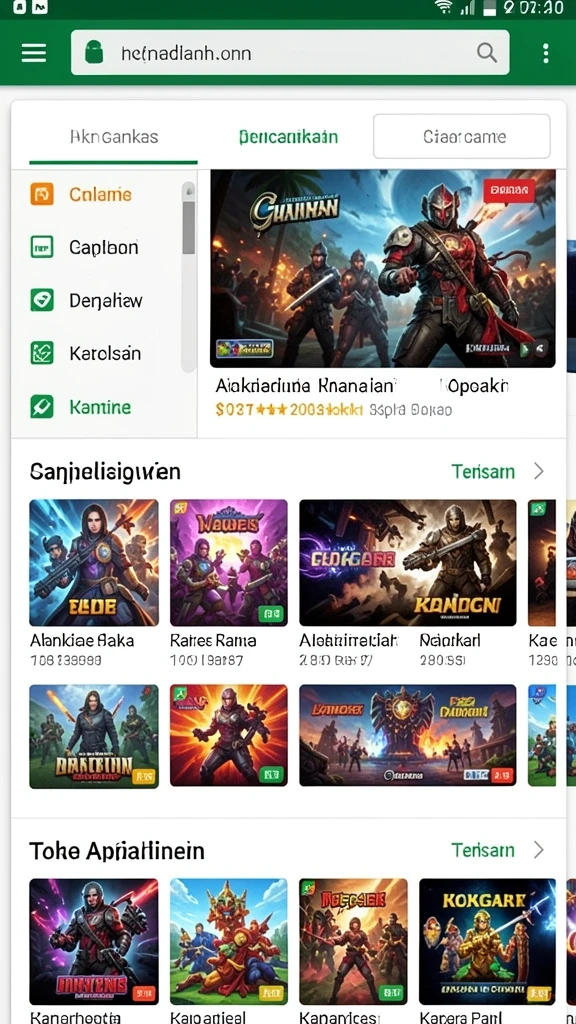Tap the search magnifier icon
The width and height of the screenshot is (576, 1024).
pyautogui.click(x=487, y=52)
